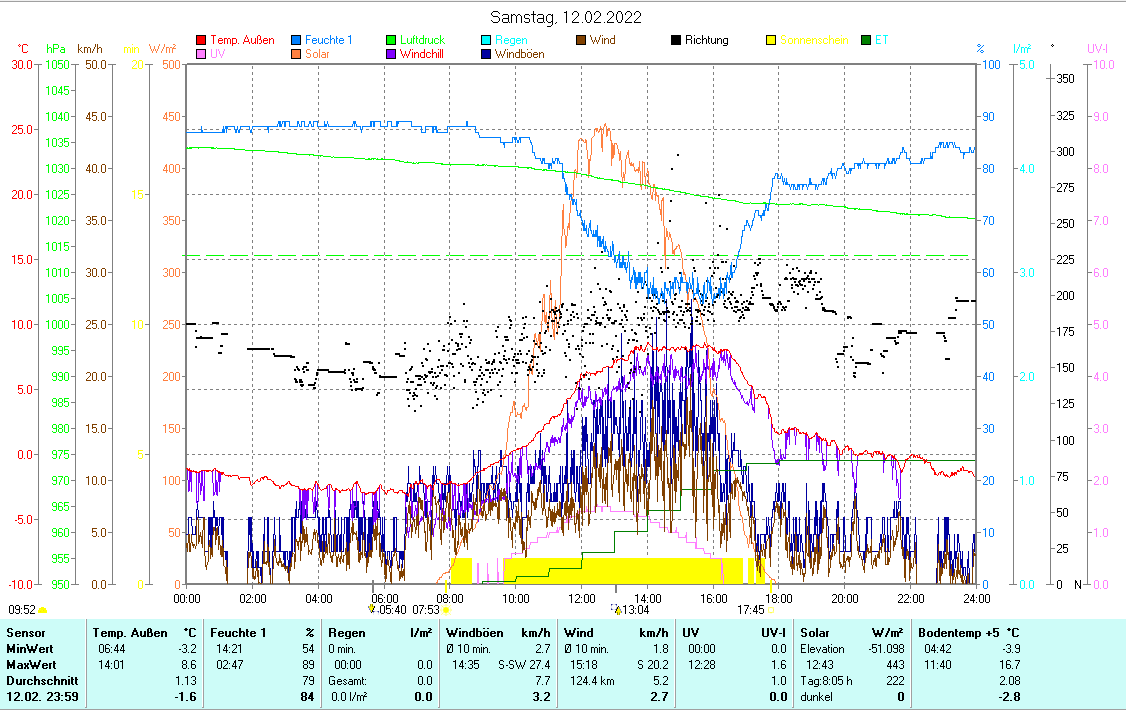Click the pink UV legend square
Screen dimensions: 1126x711
click(x=201, y=54)
